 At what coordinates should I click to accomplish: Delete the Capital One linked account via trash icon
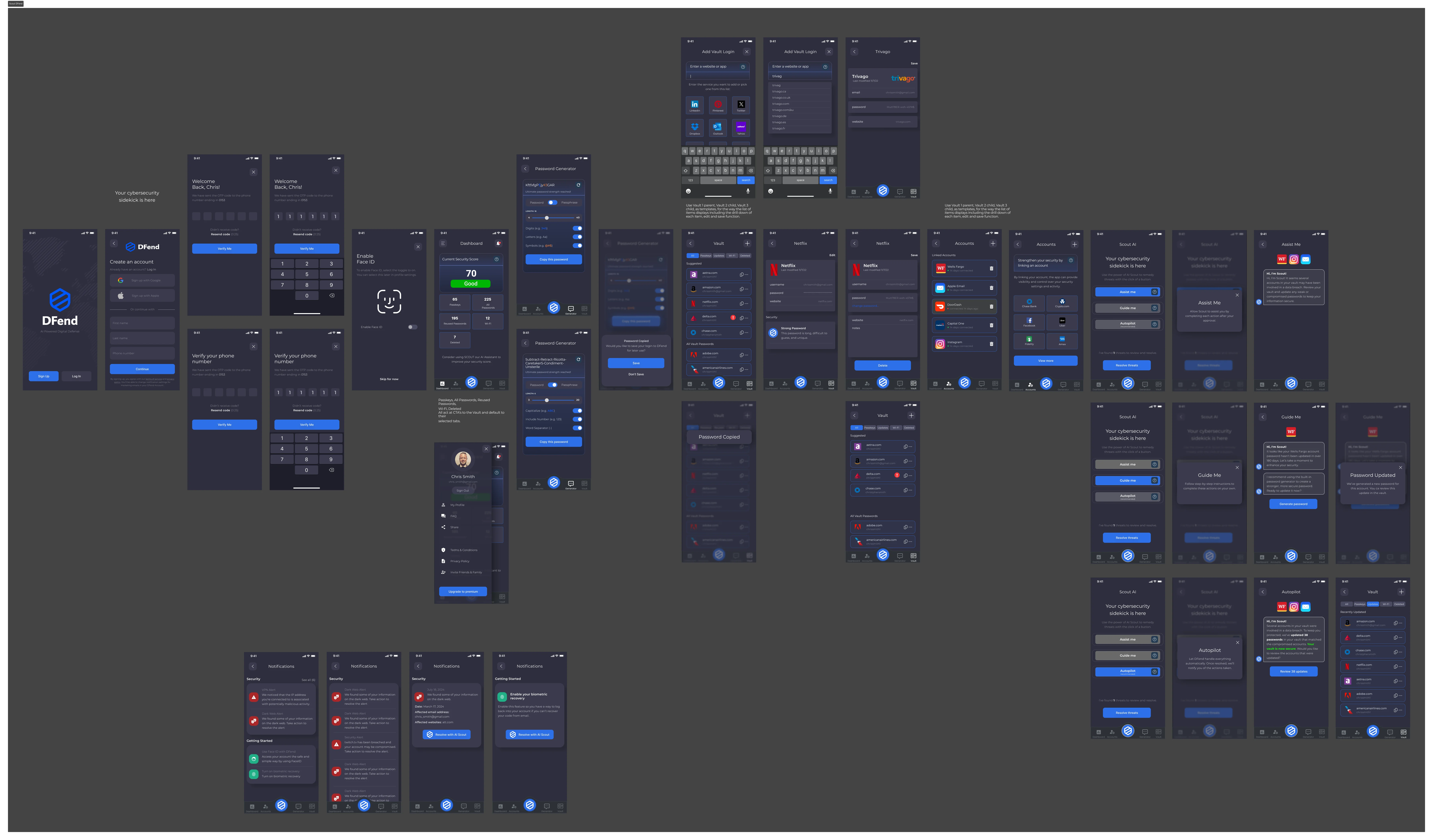click(x=991, y=325)
